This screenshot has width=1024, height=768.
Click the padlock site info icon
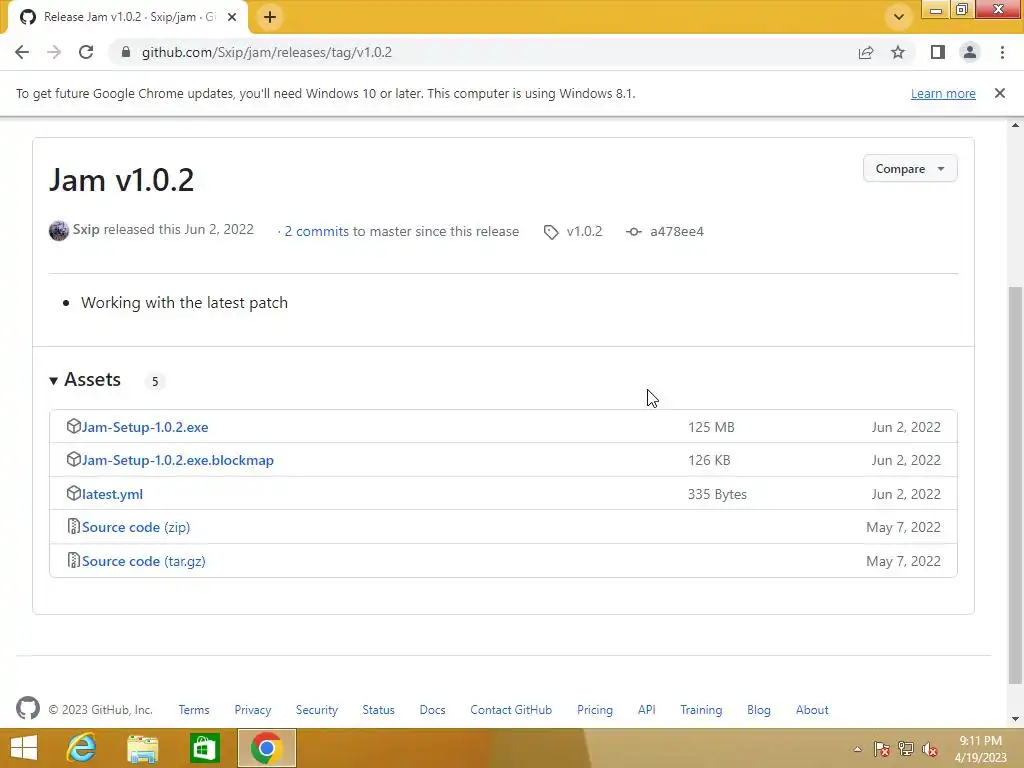tap(126, 52)
